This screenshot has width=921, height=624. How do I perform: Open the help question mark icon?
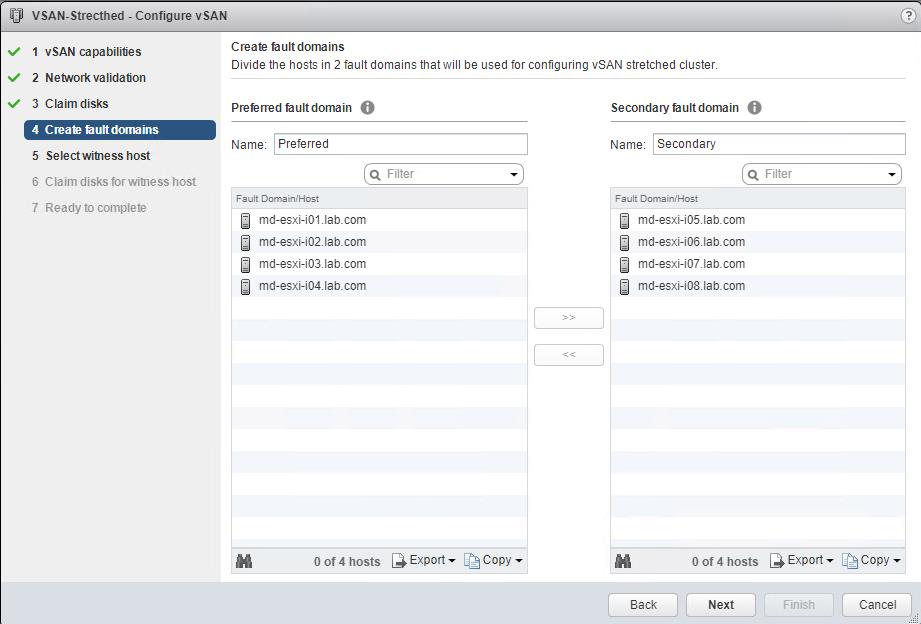908,16
